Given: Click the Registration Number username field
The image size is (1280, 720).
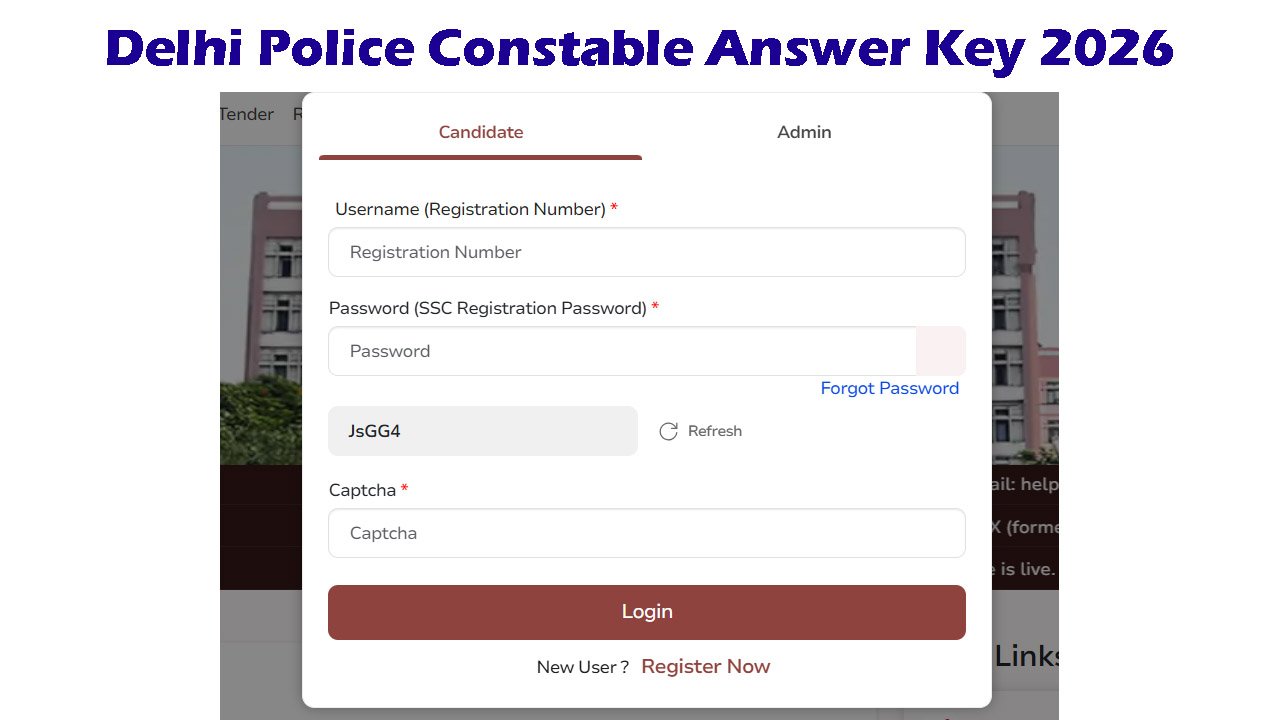Looking at the screenshot, I should coord(646,252).
